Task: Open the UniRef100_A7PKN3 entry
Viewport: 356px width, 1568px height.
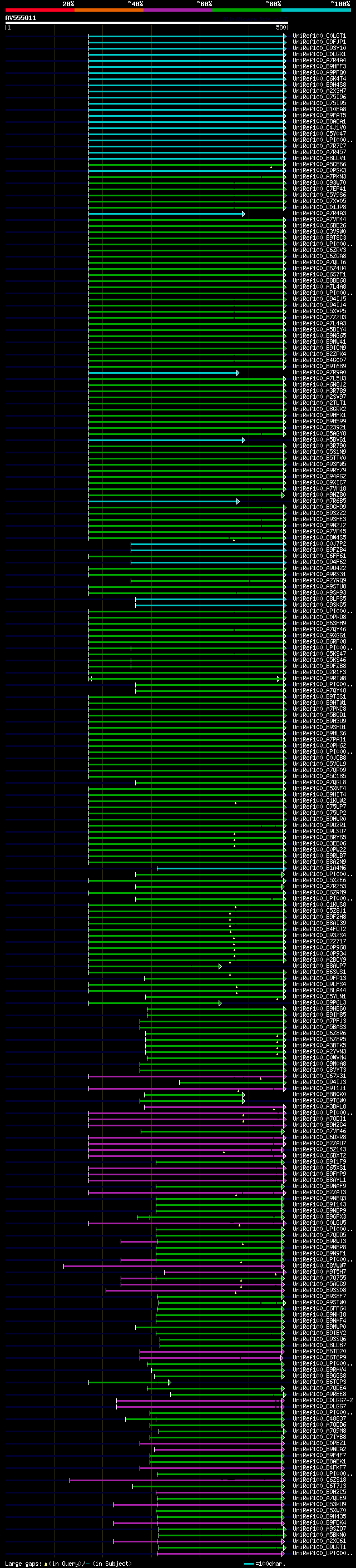Action: pos(319,177)
